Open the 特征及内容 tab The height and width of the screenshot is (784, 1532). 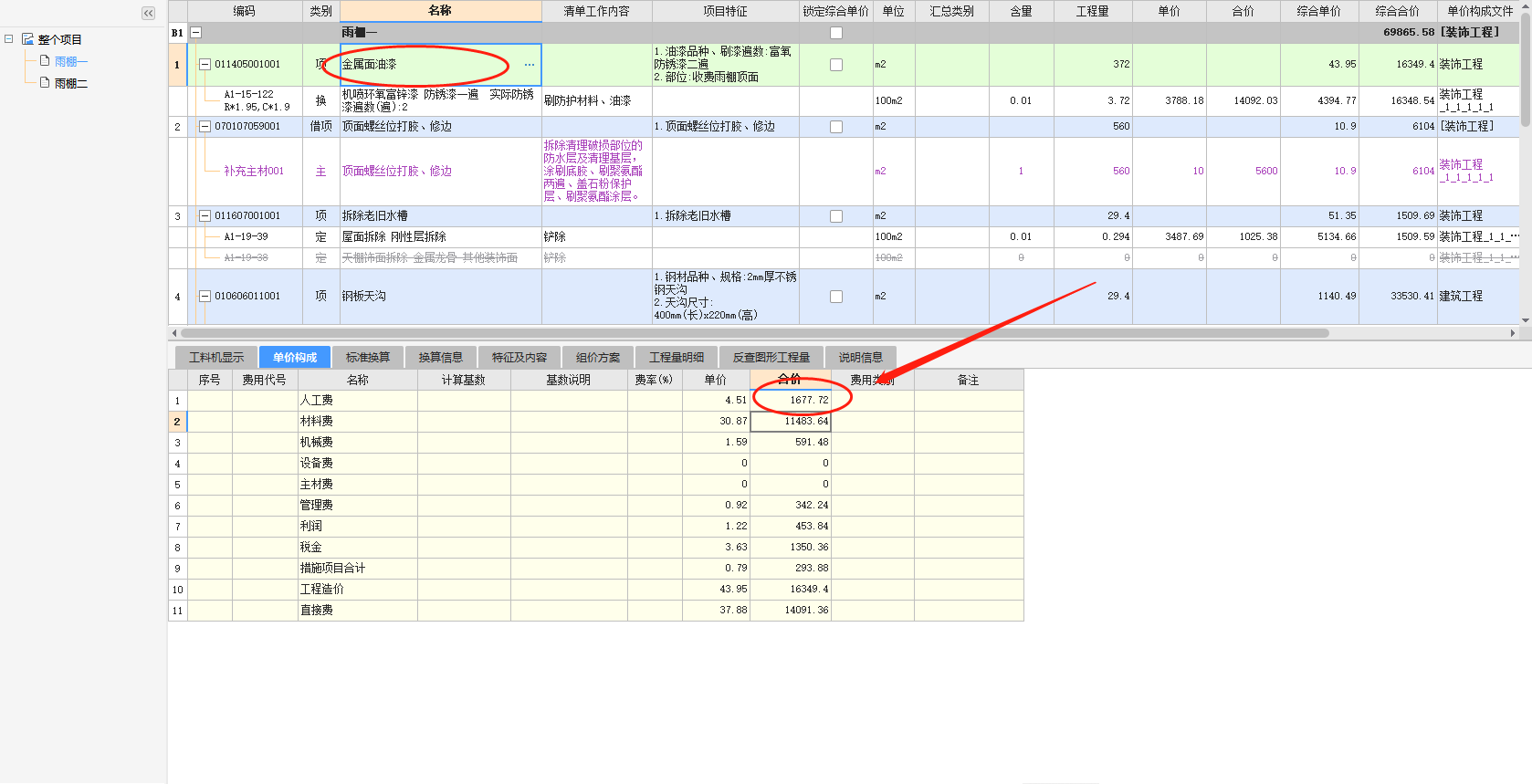(519, 357)
